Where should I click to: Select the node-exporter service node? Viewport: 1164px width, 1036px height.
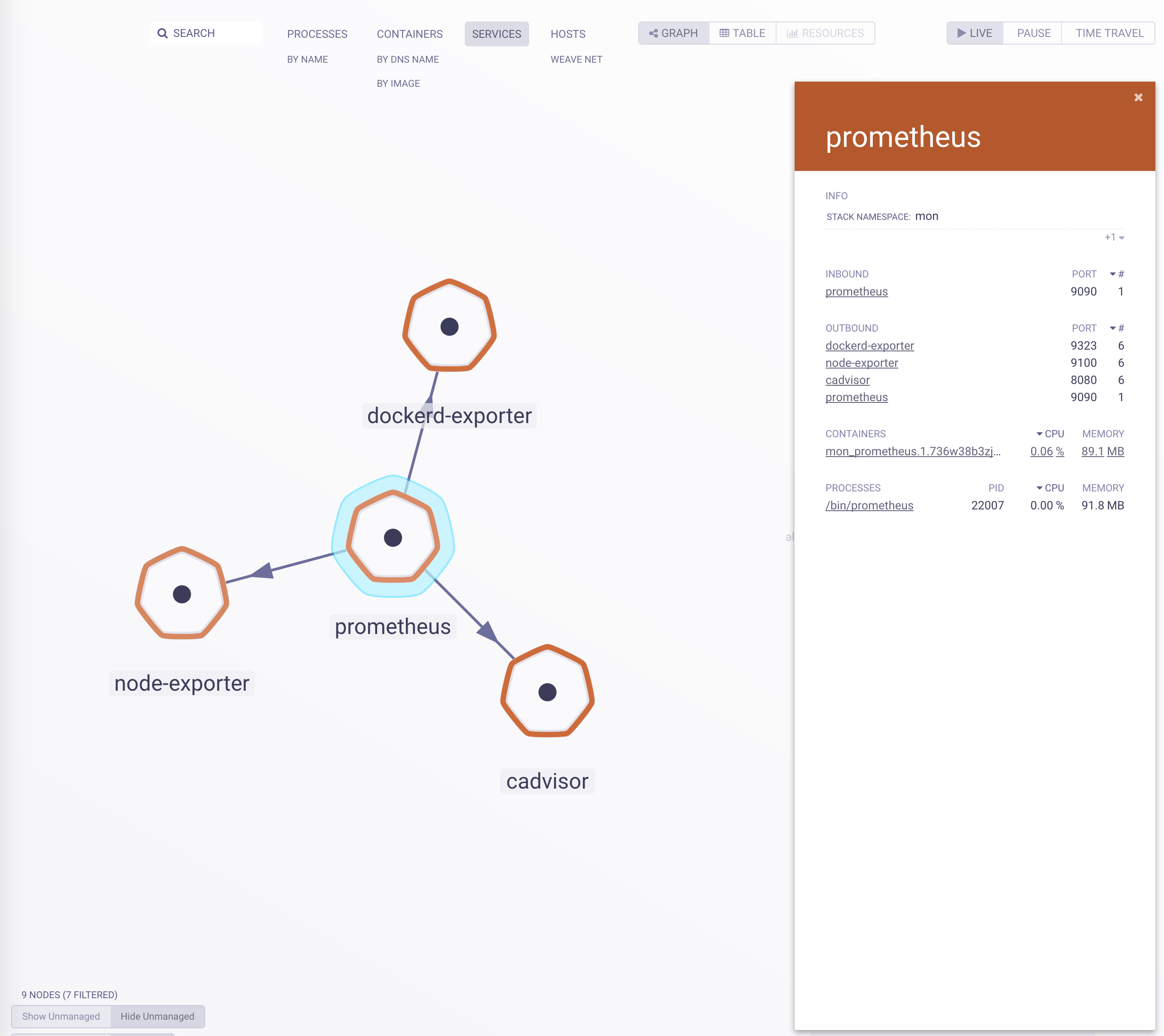click(182, 594)
